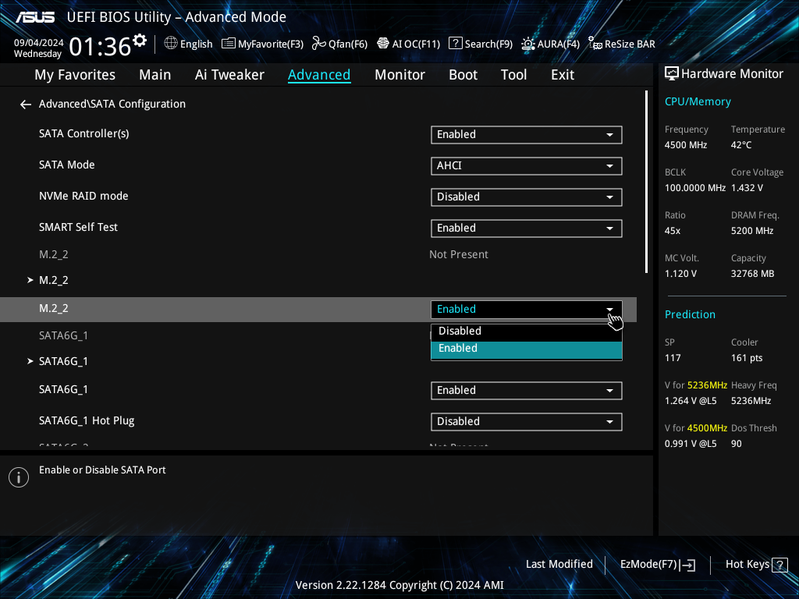Expand the M.2_2 submenu entry

coord(54,280)
